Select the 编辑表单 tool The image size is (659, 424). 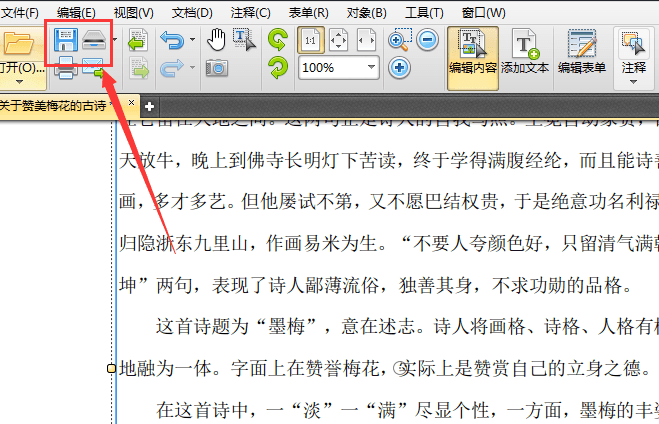pos(582,53)
